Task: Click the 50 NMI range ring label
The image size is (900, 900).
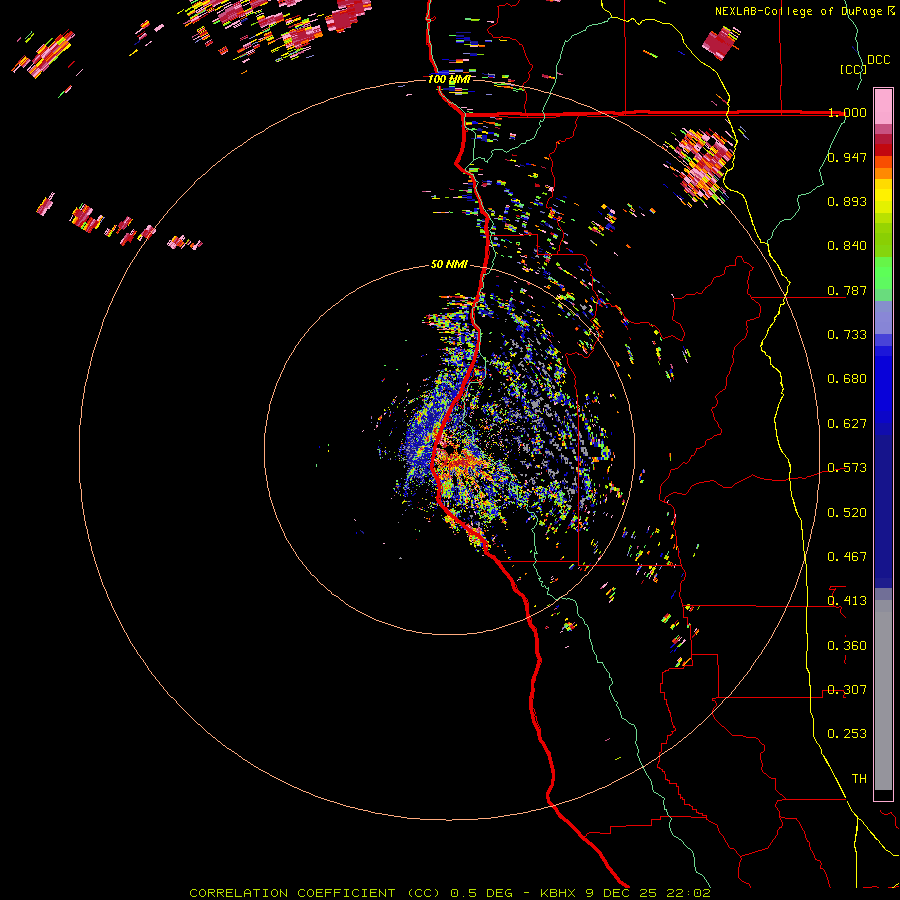Action: [x=449, y=264]
